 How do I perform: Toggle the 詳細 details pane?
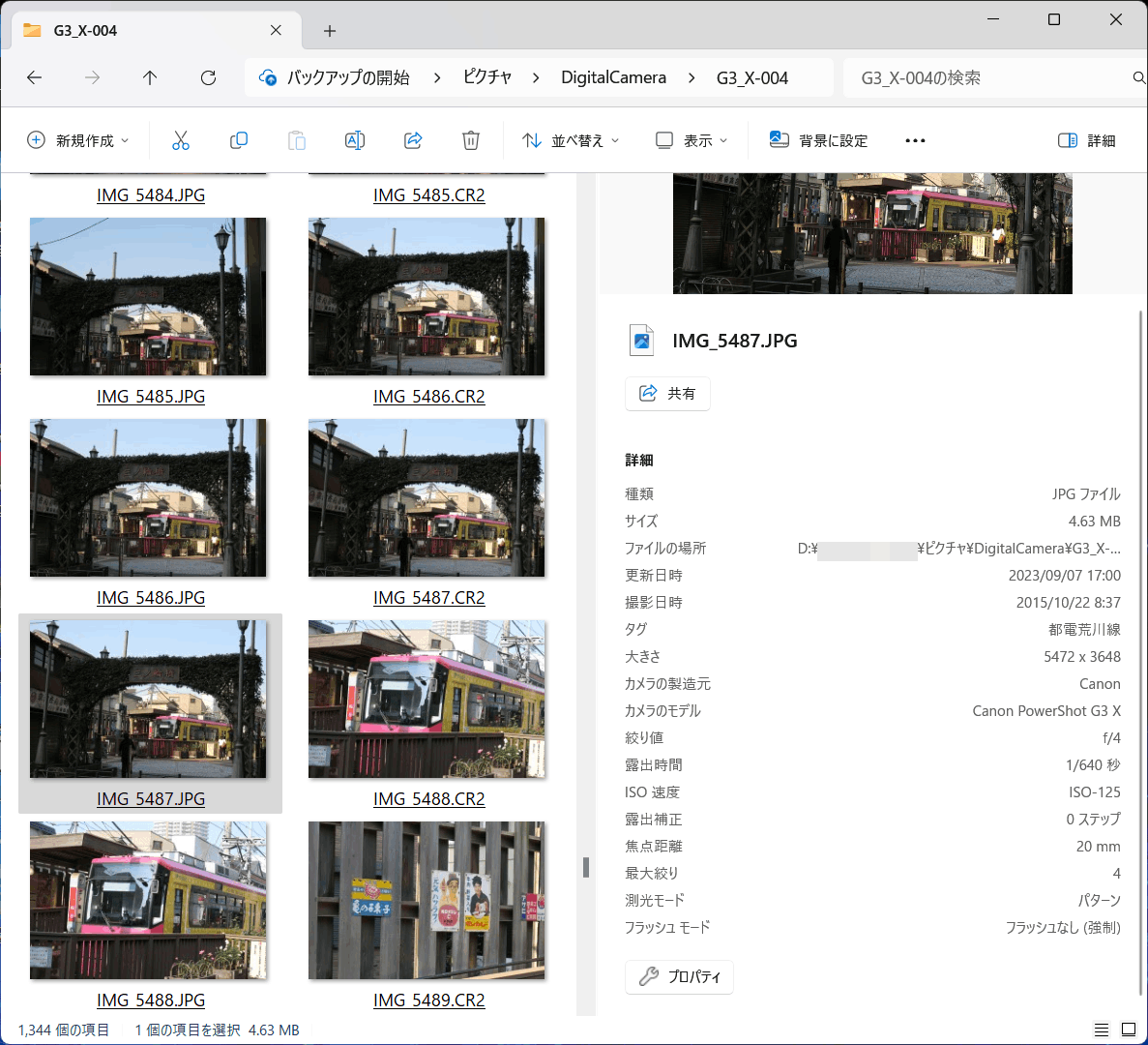coord(1087,140)
